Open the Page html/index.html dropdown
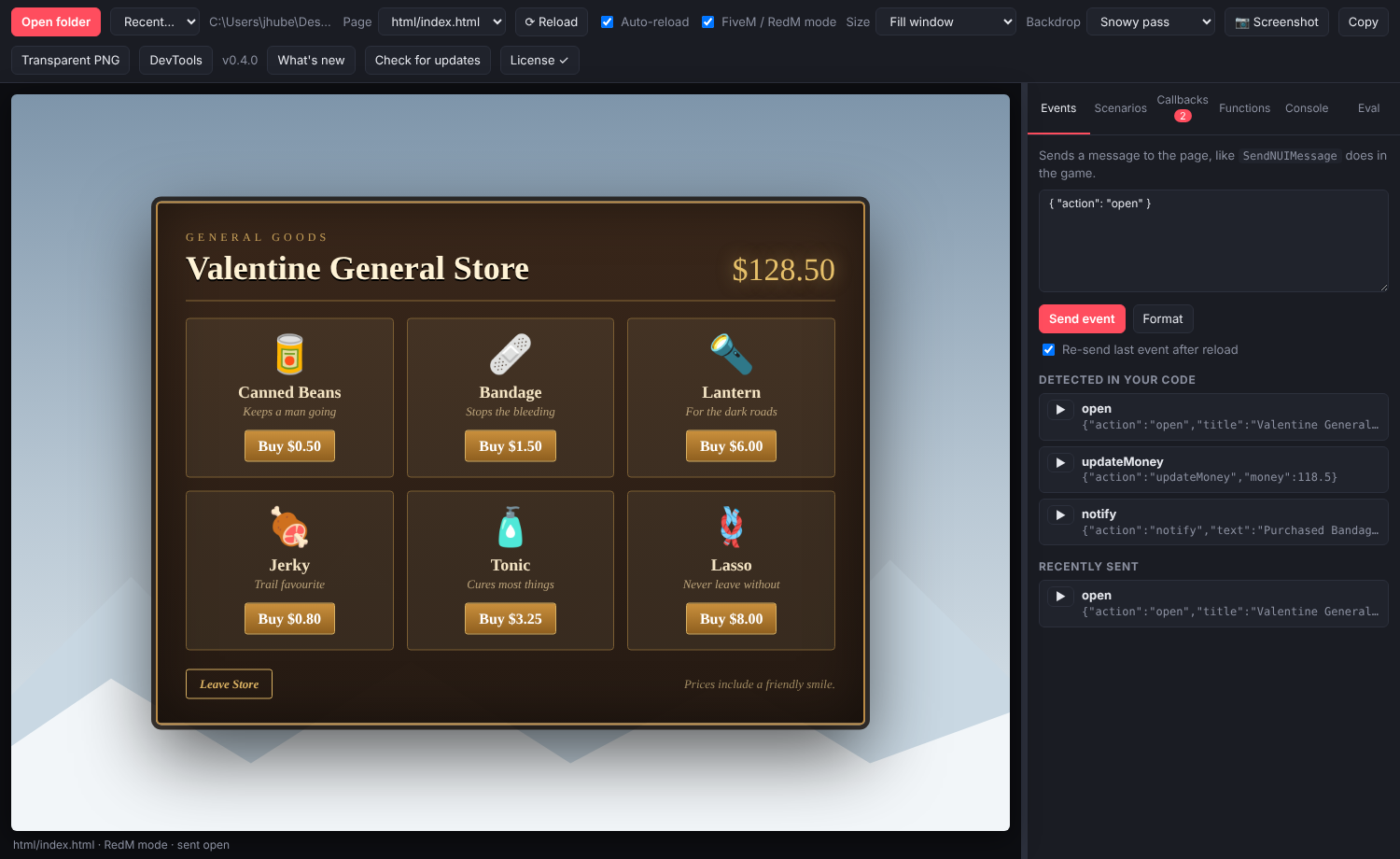The width and height of the screenshot is (1400, 859). 442,21
